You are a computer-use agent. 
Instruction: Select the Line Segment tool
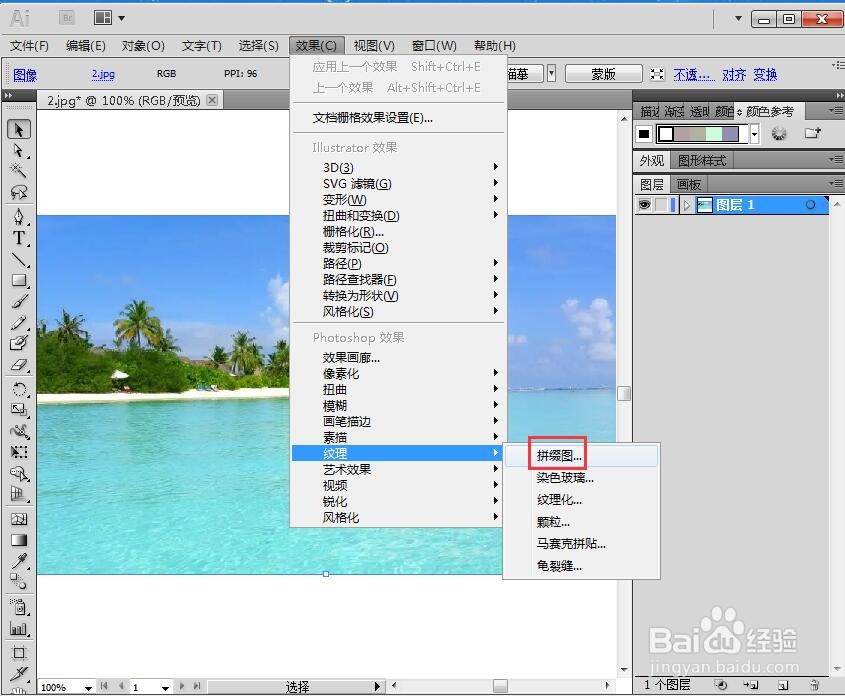click(x=19, y=259)
